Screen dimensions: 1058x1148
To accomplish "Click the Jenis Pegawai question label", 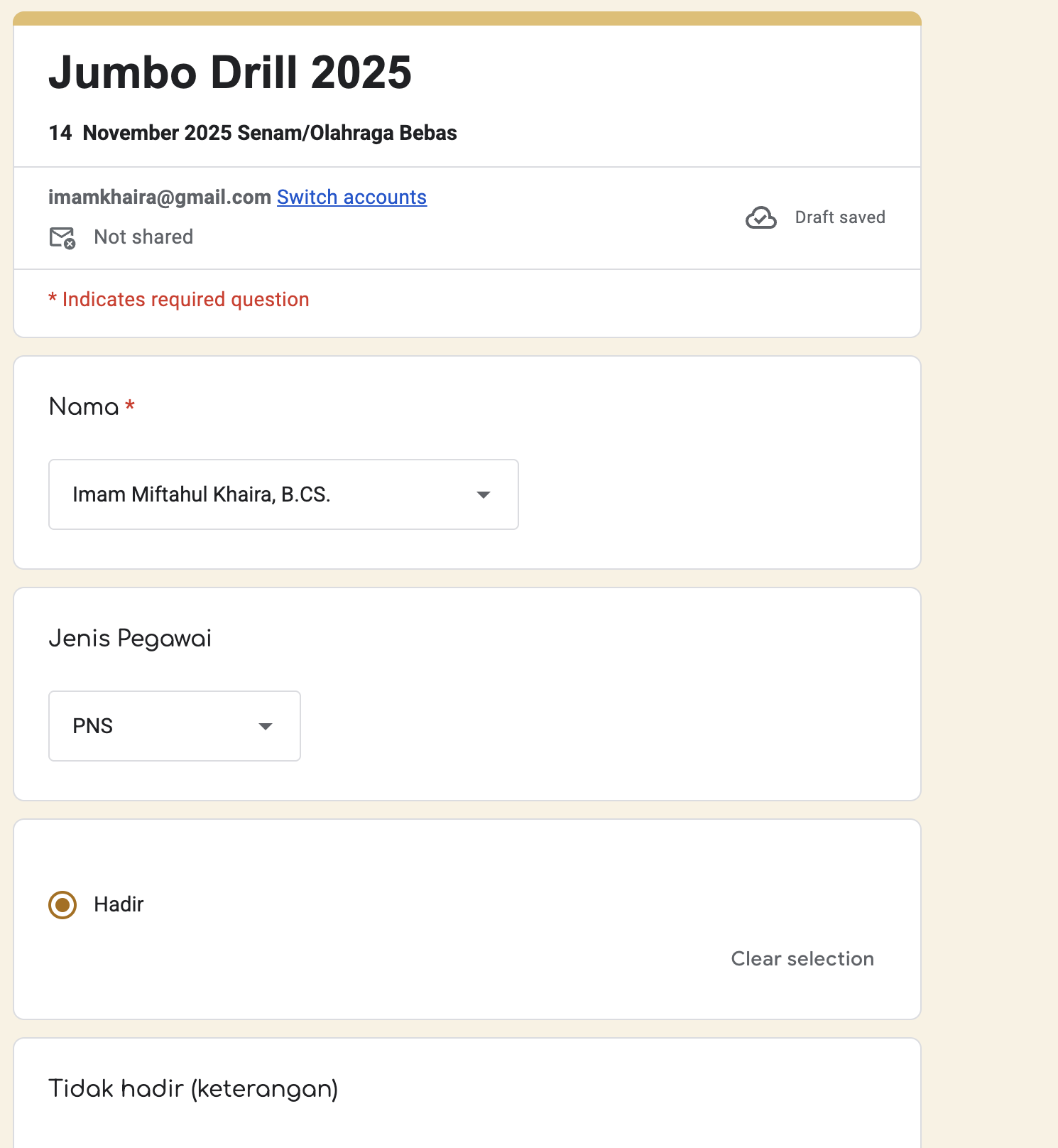I will [130, 638].
